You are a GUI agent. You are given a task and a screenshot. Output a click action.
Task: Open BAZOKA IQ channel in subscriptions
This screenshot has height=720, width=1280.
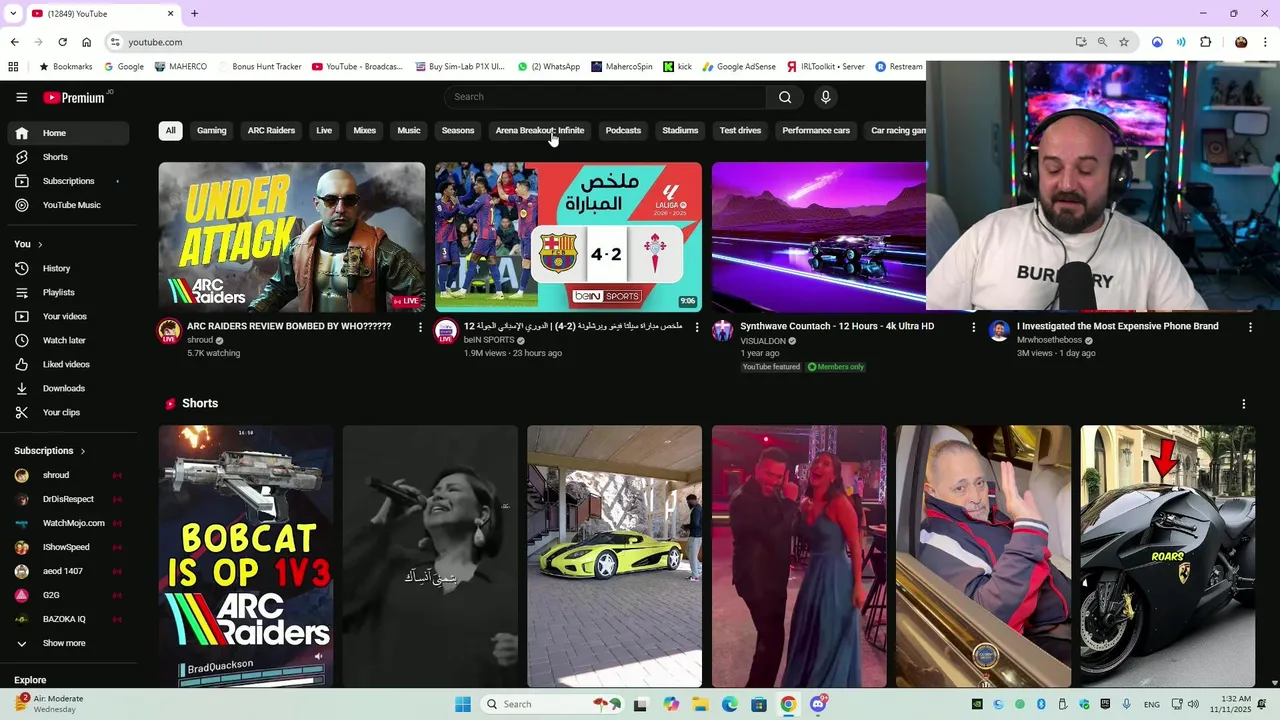[x=68, y=619]
